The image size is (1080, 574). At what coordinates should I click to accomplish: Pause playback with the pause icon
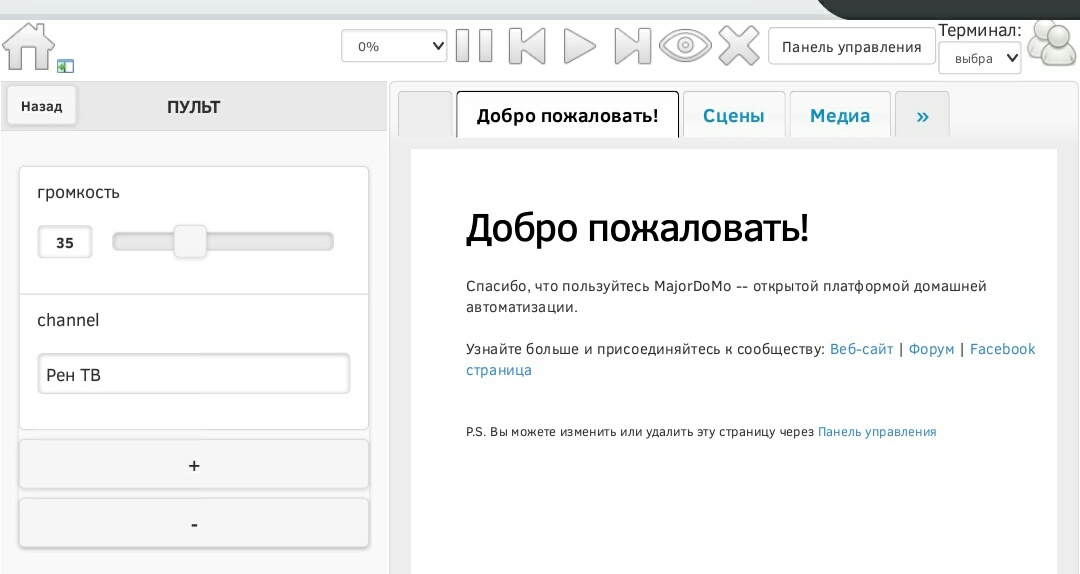(474, 46)
